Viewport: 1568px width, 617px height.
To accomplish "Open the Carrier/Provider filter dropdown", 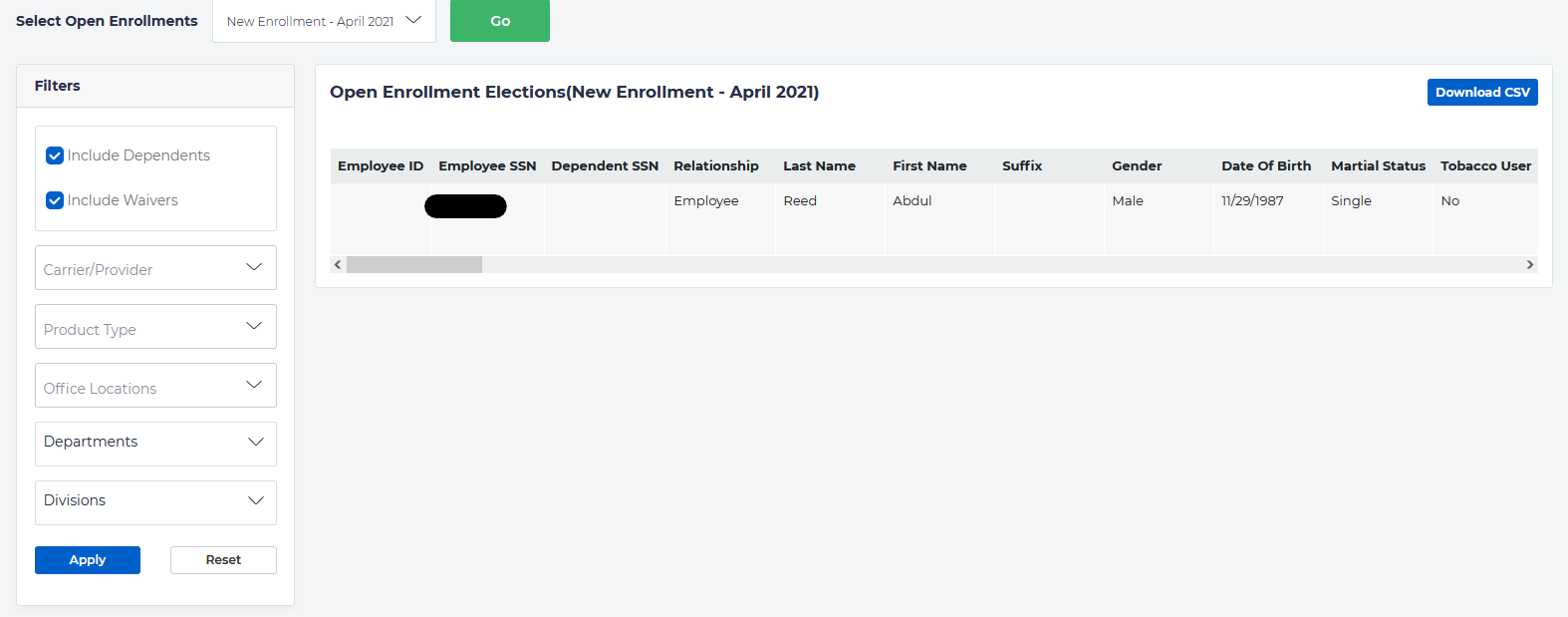I will (155, 268).
